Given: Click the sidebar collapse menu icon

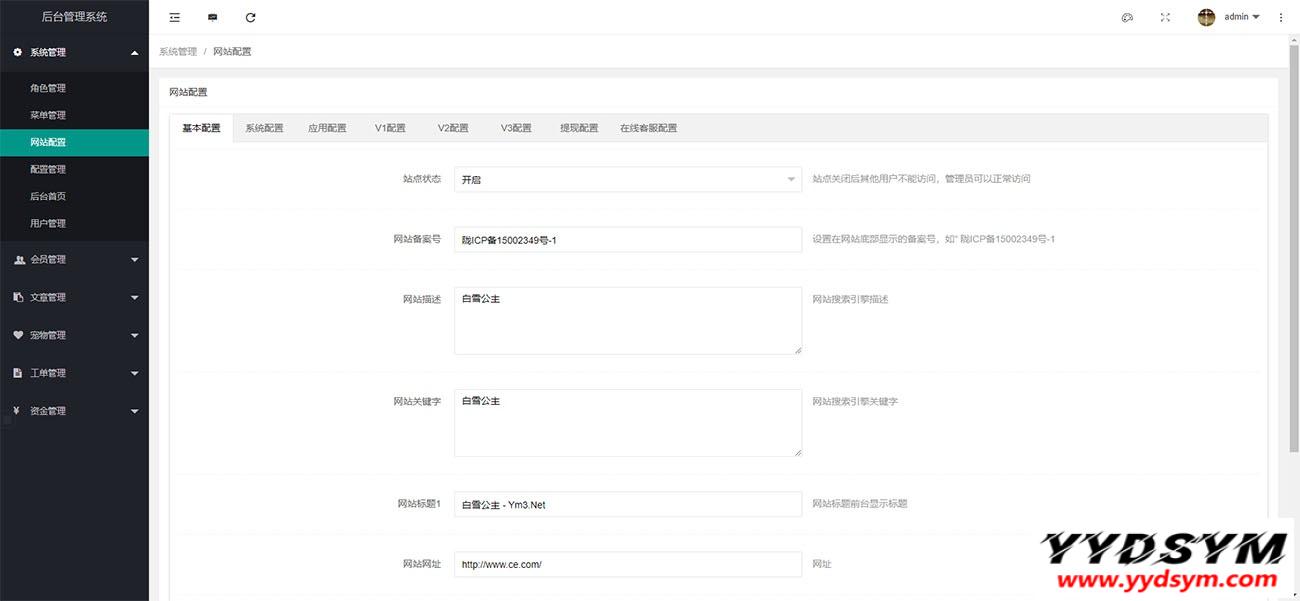Looking at the screenshot, I should [x=175, y=17].
